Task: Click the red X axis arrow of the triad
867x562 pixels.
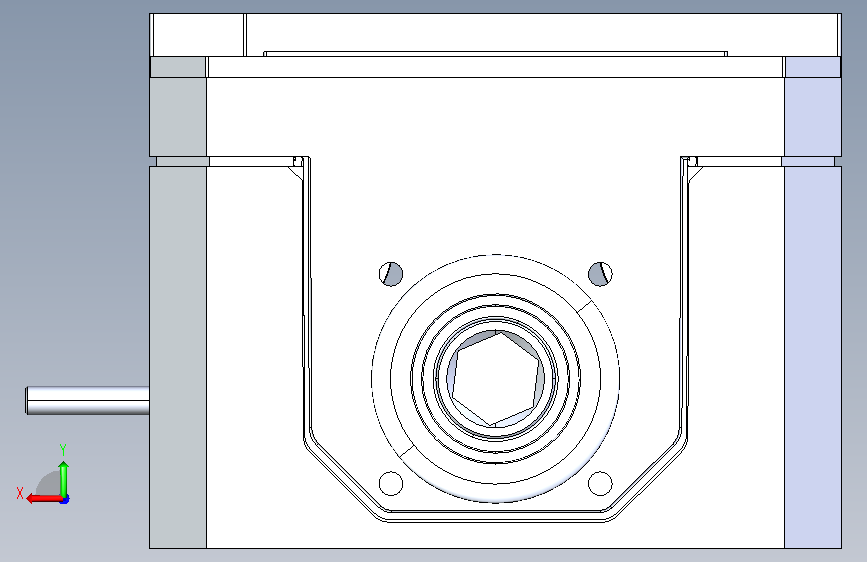Action: click(x=44, y=499)
